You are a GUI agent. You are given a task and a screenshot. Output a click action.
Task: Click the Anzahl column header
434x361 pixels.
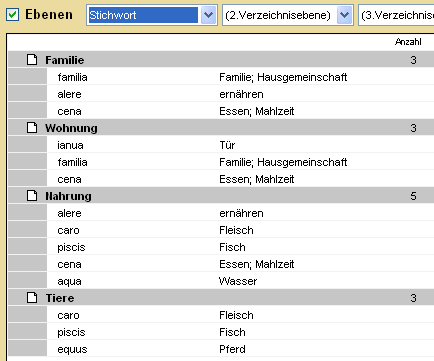click(408, 42)
